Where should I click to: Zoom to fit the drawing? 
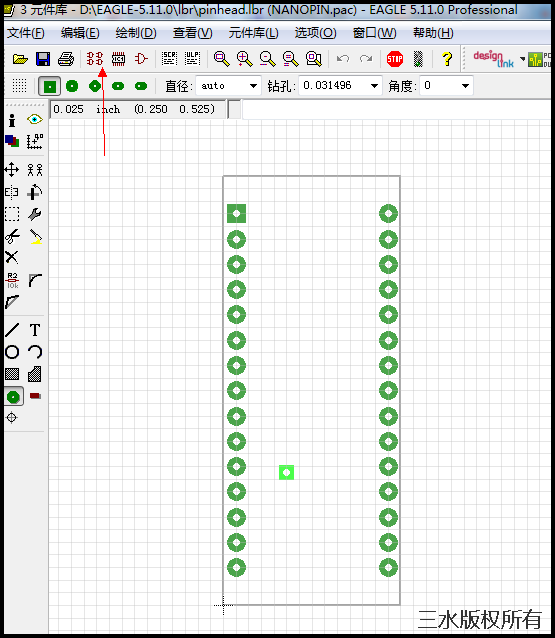click(x=221, y=59)
